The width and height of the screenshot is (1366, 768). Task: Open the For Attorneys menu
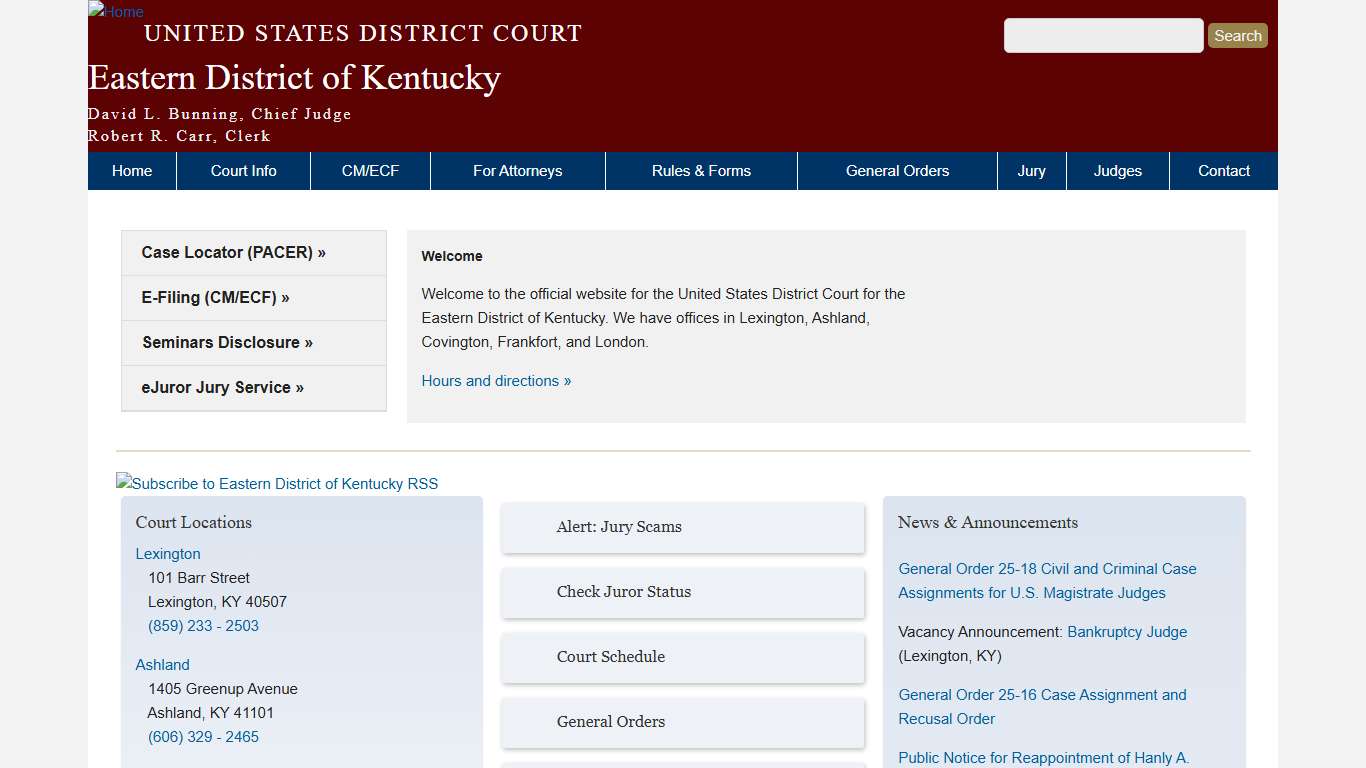point(517,170)
